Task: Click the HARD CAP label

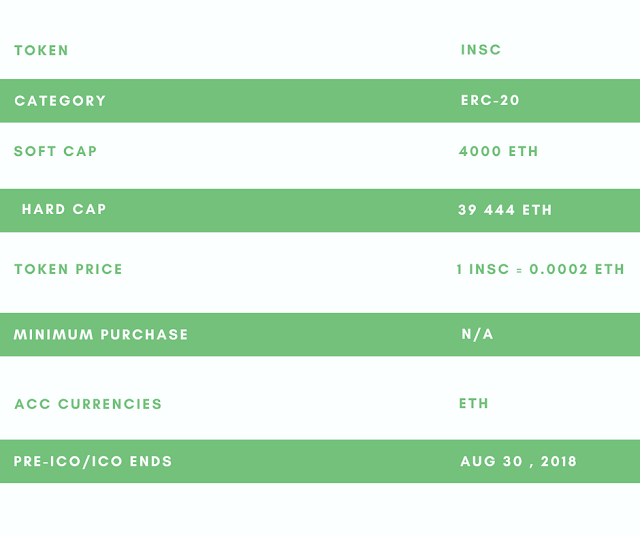Action: click(x=64, y=209)
